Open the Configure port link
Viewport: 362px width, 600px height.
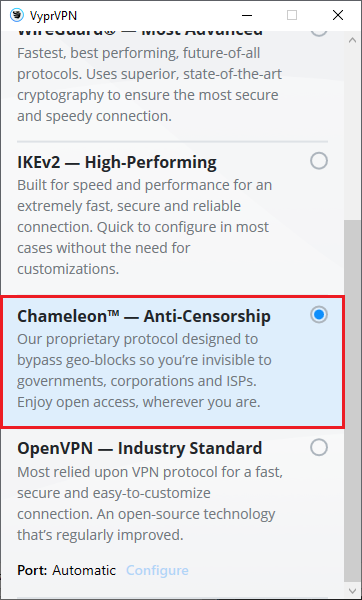157,571
